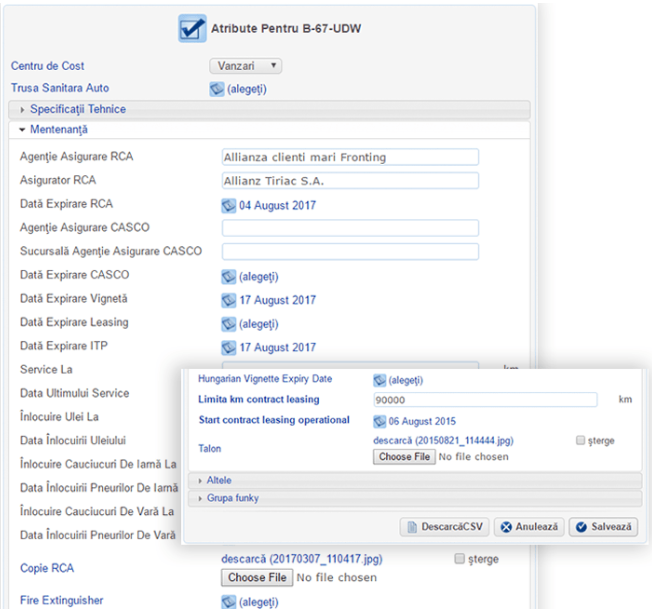652x611 pixels.
Task: Click Choose File button for Copie RCA
Action: [x=258, y=577]
